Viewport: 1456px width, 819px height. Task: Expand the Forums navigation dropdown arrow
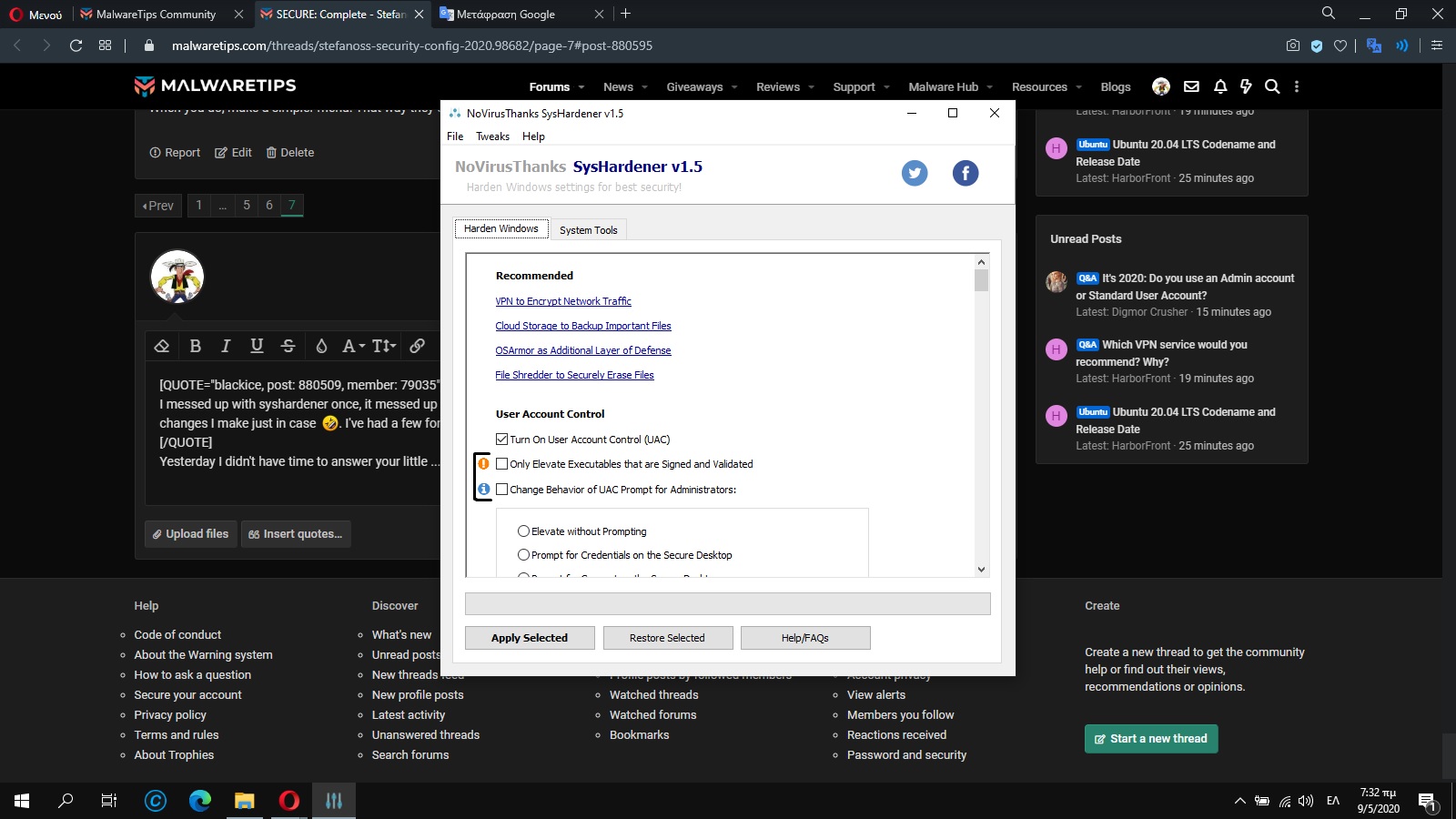pyautogui.click(x=581, y=87)
